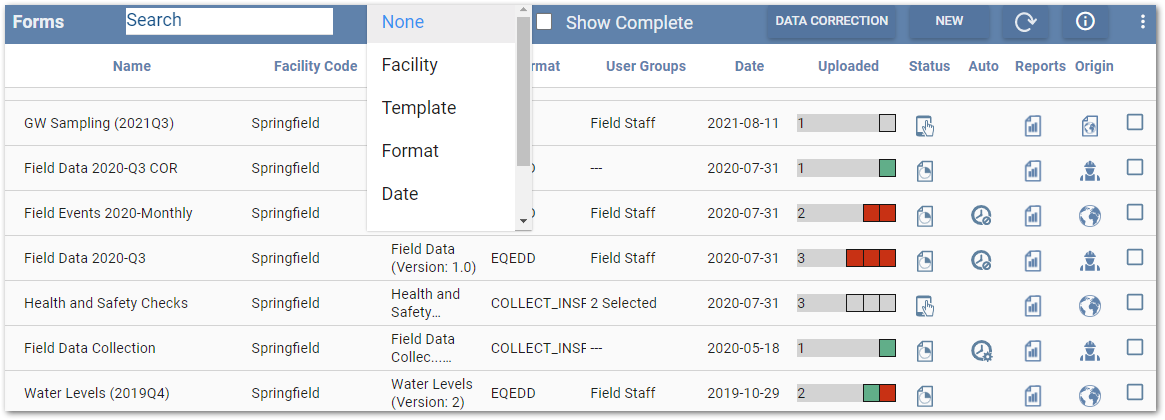Screen dimensions: 1165x420
Task: Click the NEW button
Action: click(x=949, y=21)
